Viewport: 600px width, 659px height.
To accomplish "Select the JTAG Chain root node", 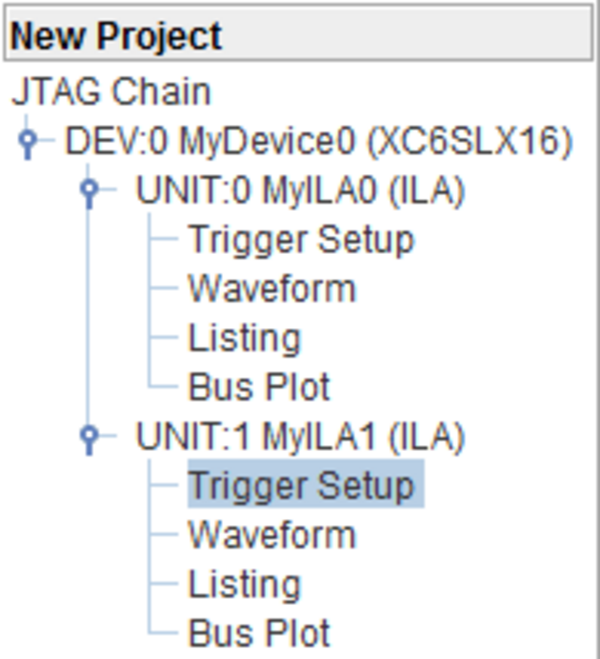I will pos(111,92).
